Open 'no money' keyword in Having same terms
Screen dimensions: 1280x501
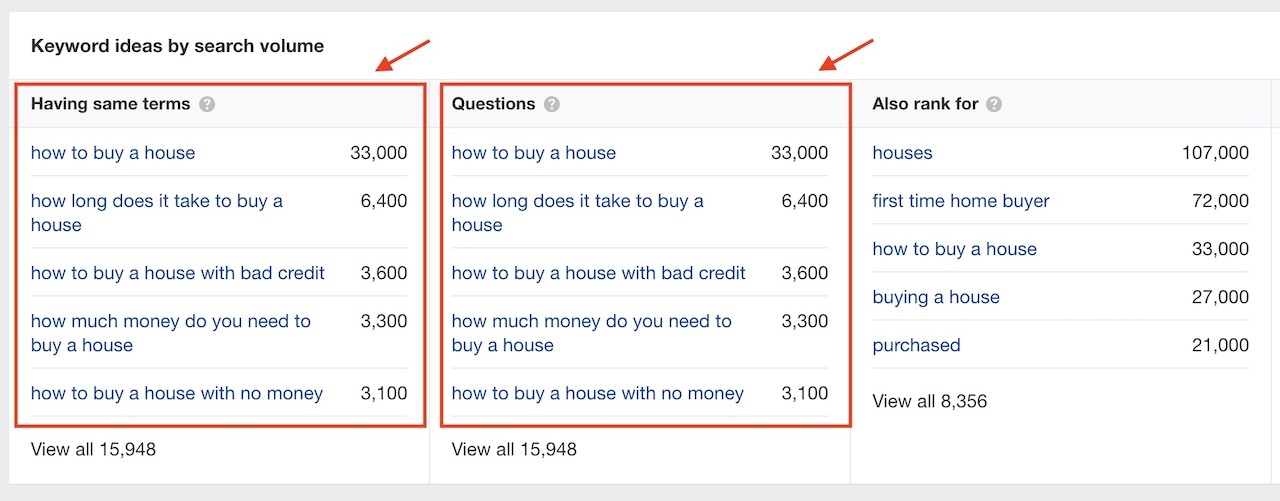click(x=177, y=393)
